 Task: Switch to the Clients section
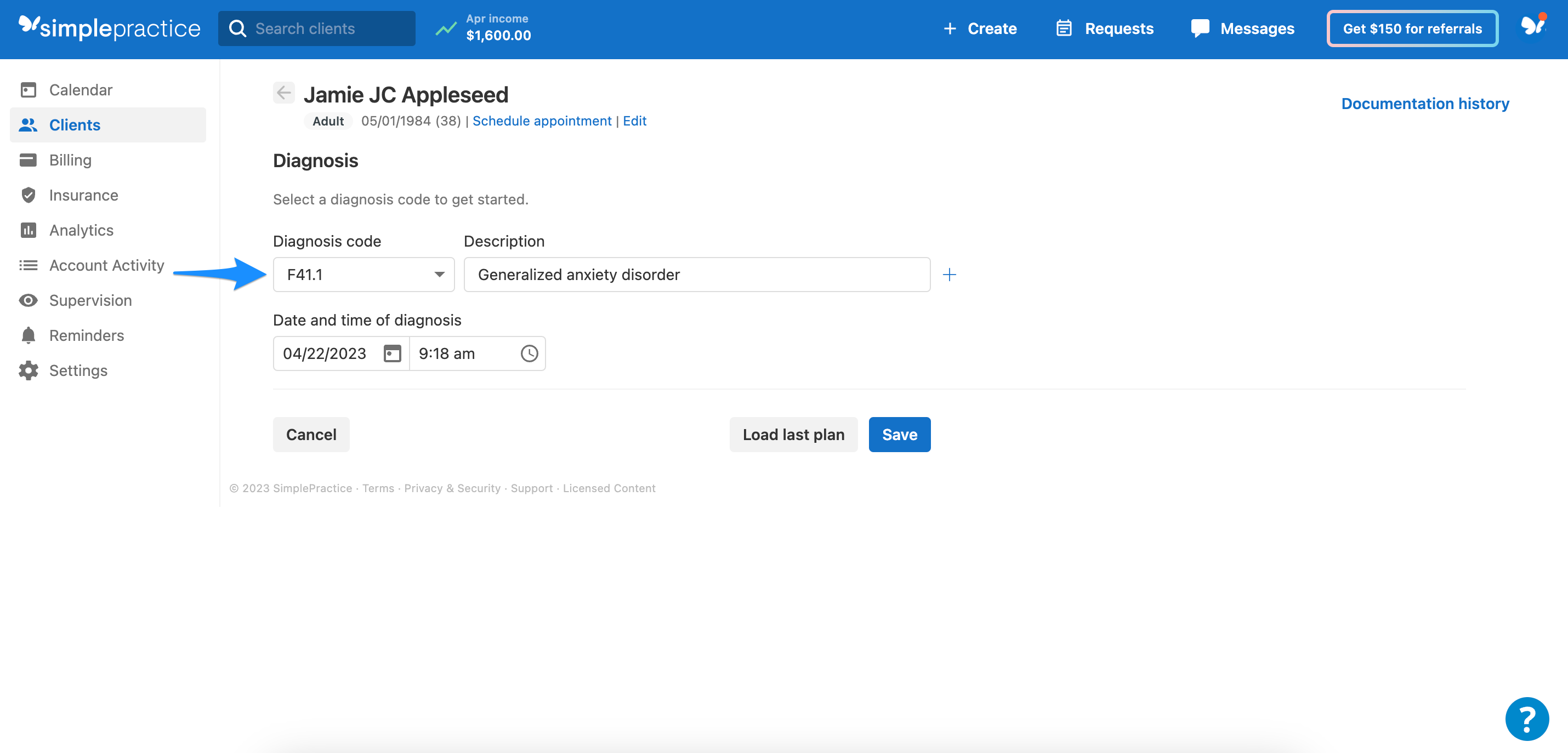[x=74, y=125]
